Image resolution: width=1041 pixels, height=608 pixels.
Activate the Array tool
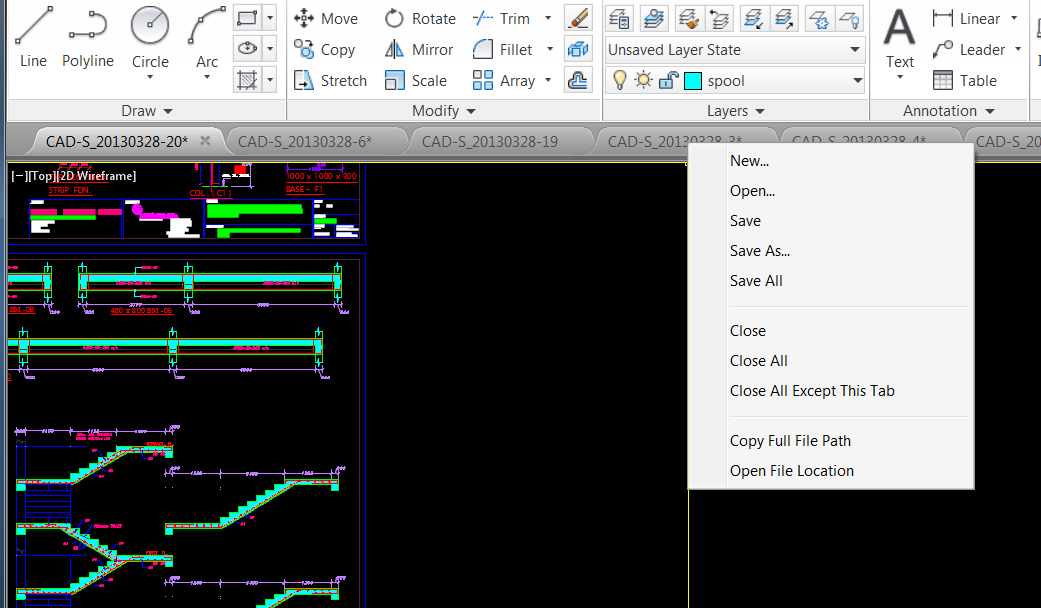pos(504,80)
